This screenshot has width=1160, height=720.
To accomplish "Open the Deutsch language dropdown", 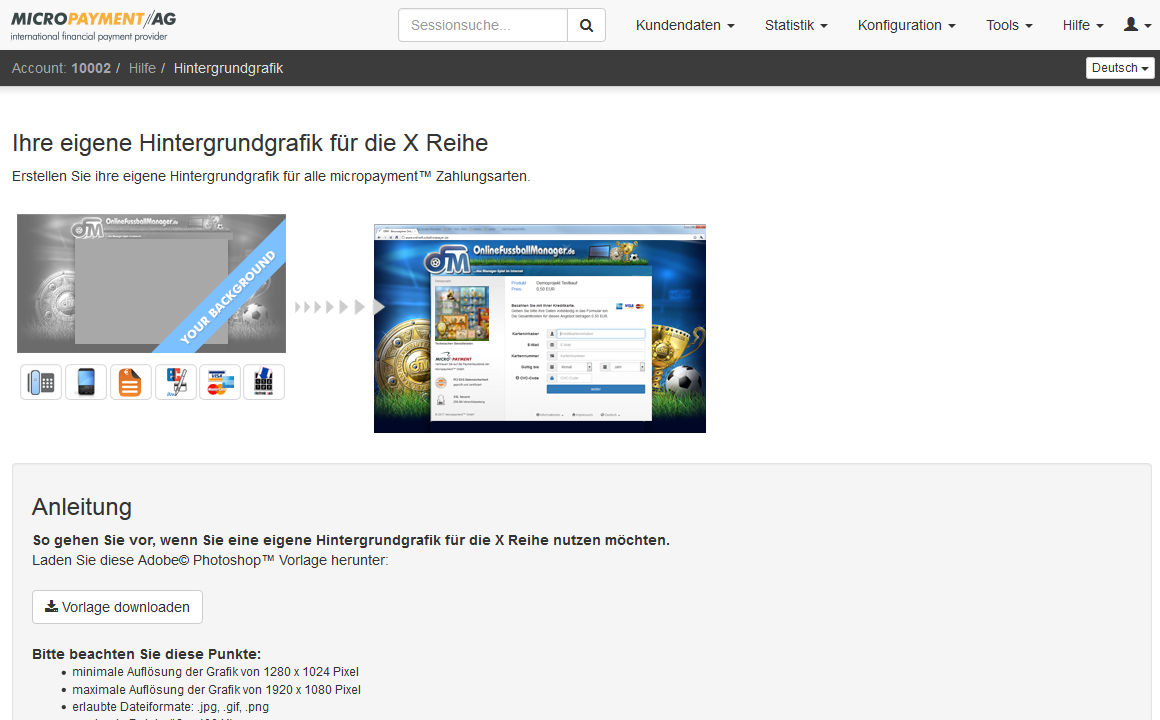I will click(1120, 68).
